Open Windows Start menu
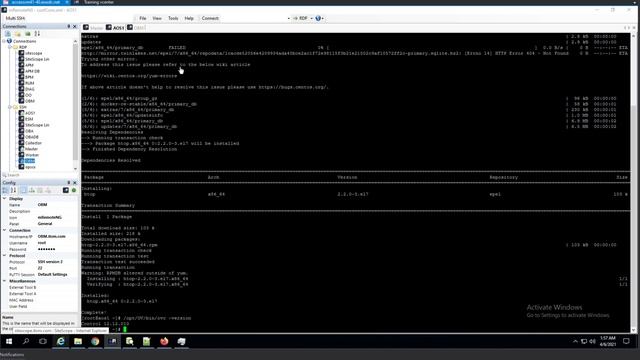Viewport: 640px width, 360px height. click(9, 341)
